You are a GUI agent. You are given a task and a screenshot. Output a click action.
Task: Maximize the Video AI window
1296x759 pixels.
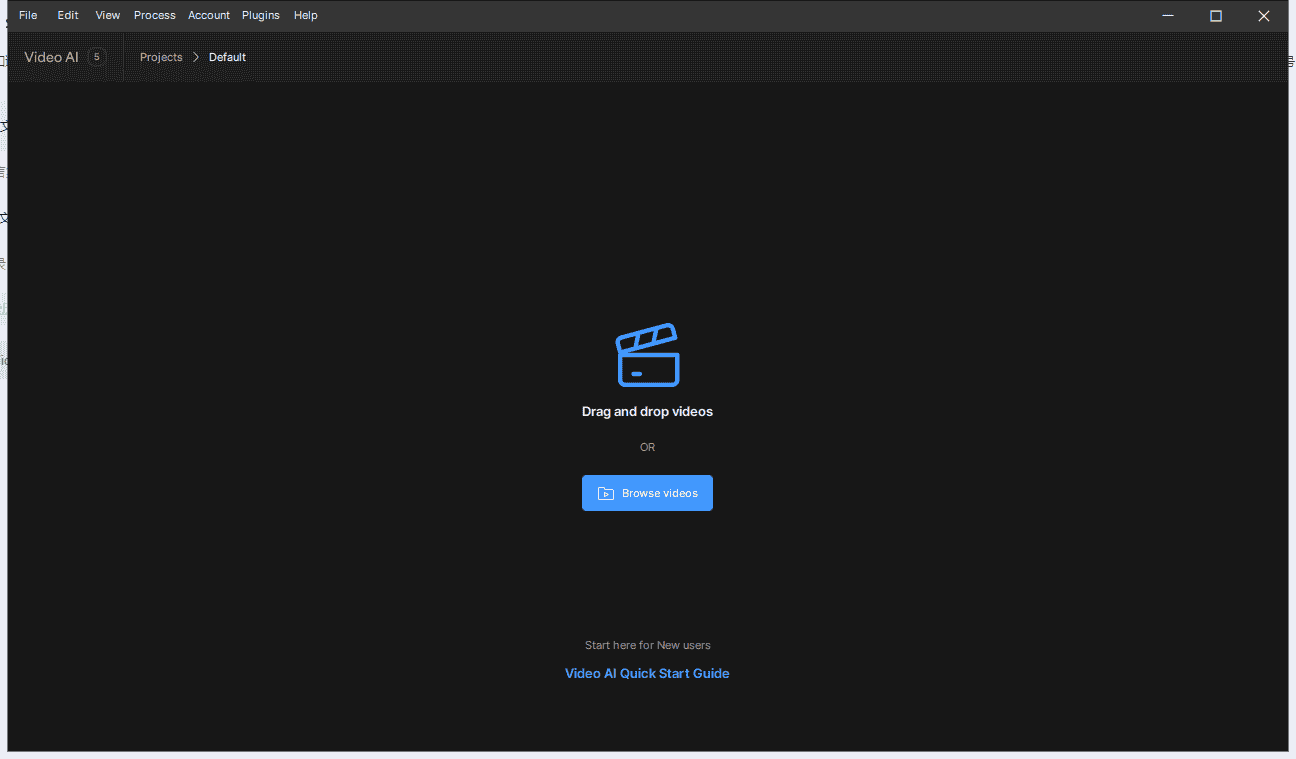[x=1216, y=15]
